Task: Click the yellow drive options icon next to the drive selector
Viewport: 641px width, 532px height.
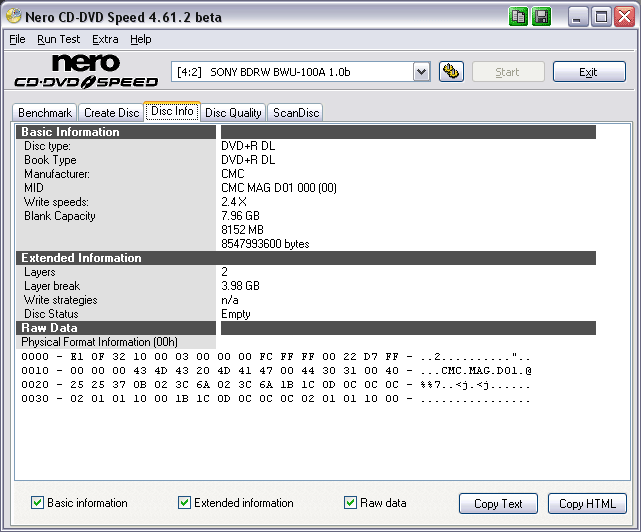Action: (x=451, y=72)
